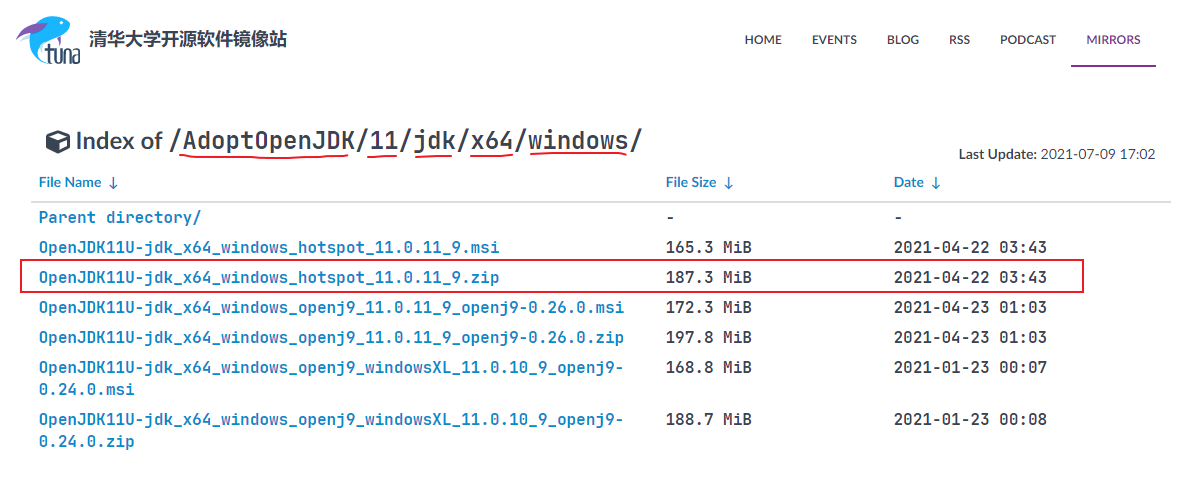Open the BLOG nav item
This screenshot has height=490, width=1196.
pos(903,40)
